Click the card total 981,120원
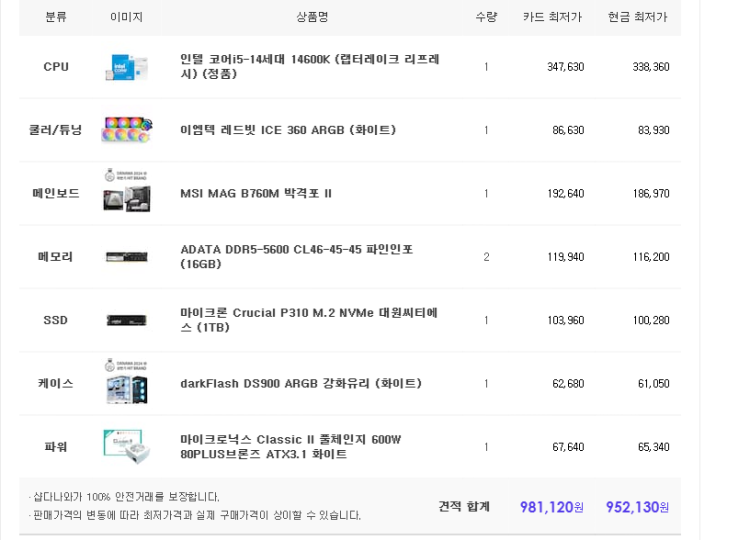 pyautogui.click(x=551, y=507)
